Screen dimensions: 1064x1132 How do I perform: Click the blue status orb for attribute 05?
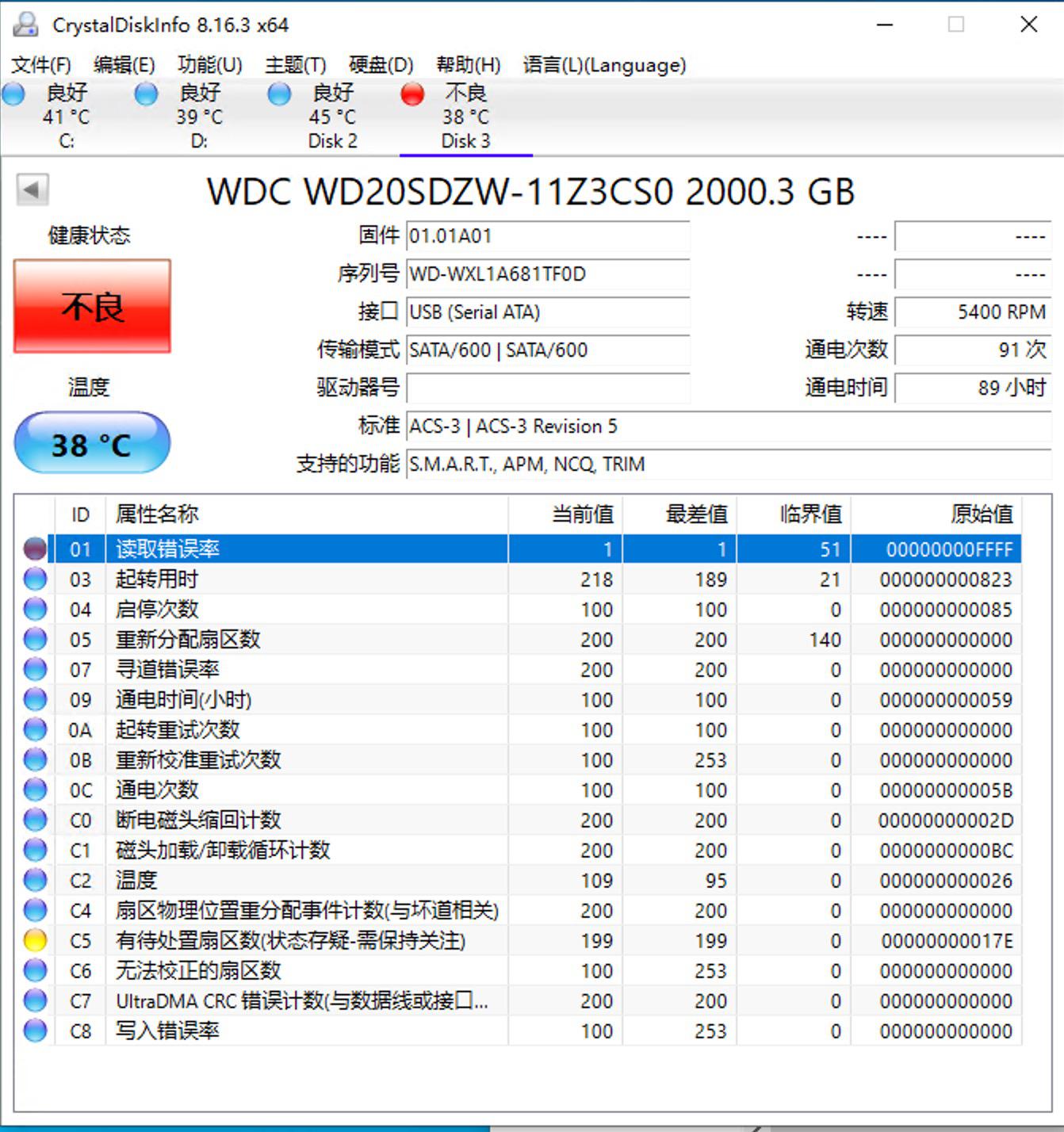pyautogui.click(x=35, y=639)
